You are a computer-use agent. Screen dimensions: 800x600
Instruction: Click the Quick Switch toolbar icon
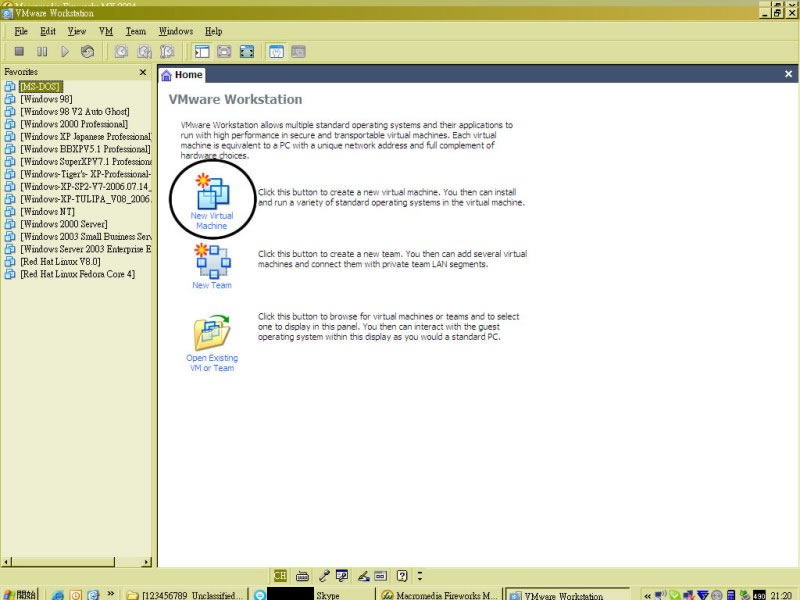click(224, 52)
